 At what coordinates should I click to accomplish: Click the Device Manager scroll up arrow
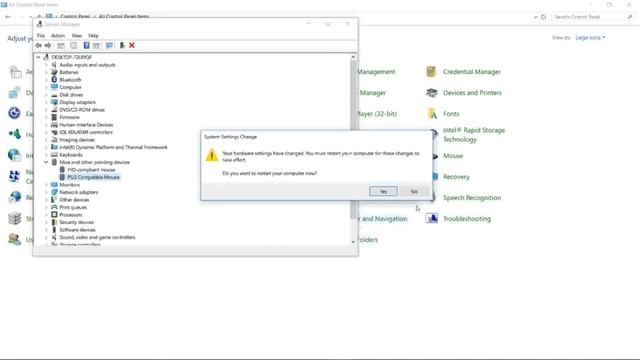coord(353,57)
